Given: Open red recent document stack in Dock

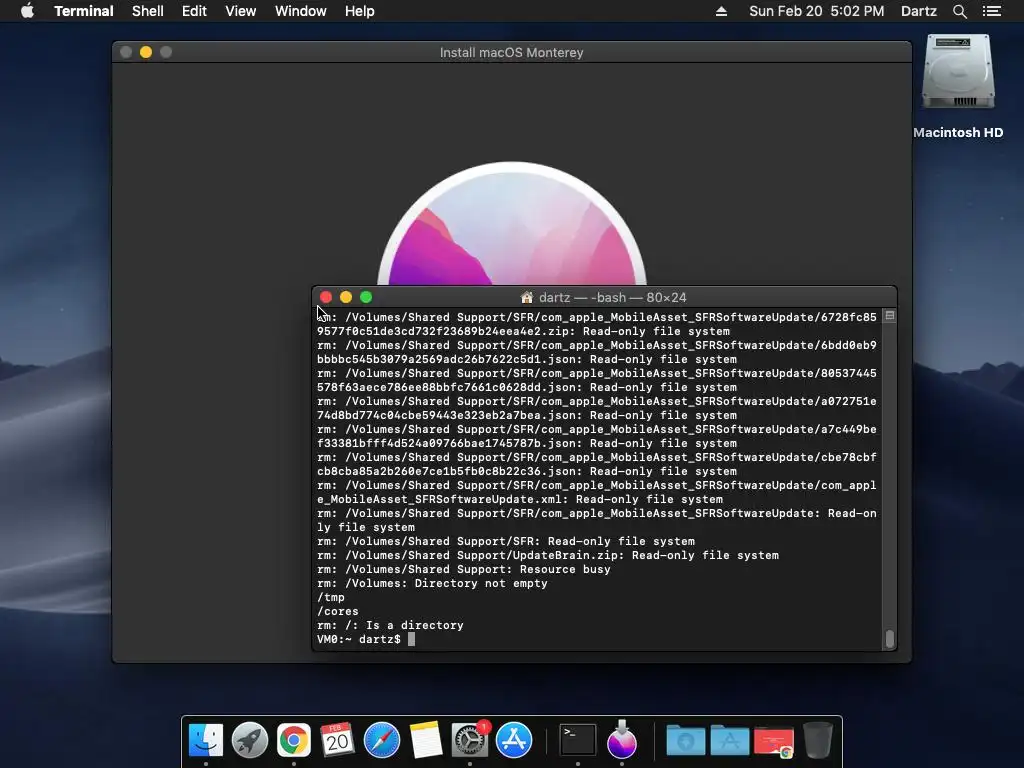Looking at the screenshot, I should (x=774, y=742).
